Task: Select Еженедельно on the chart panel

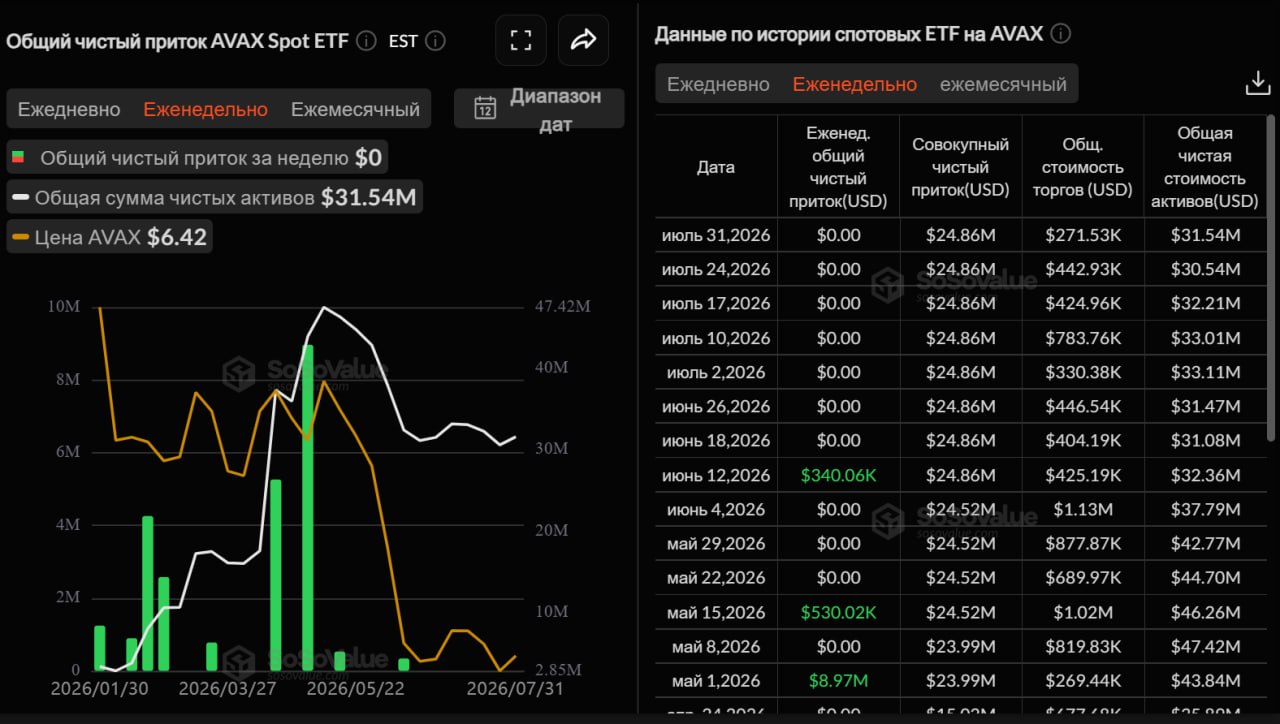Action: (205, 109)
